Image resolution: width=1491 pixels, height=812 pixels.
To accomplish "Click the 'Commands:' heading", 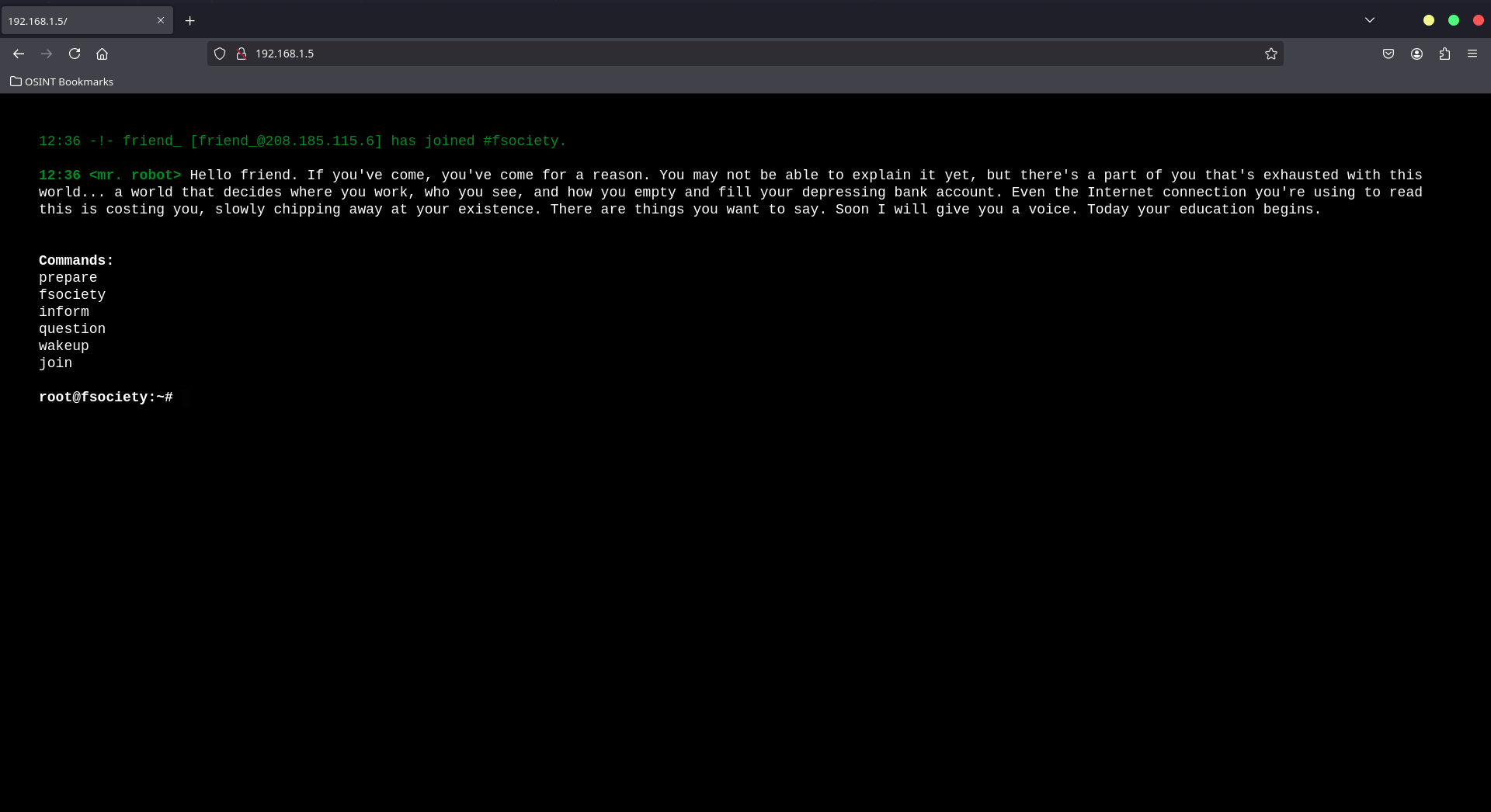I will [76, 261].
